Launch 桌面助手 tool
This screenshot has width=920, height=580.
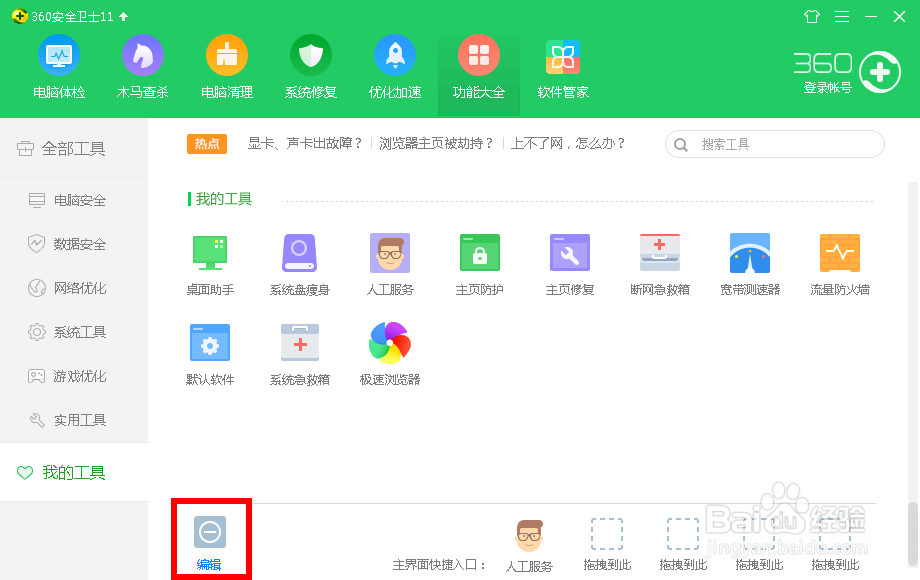(x=210, y=264)
